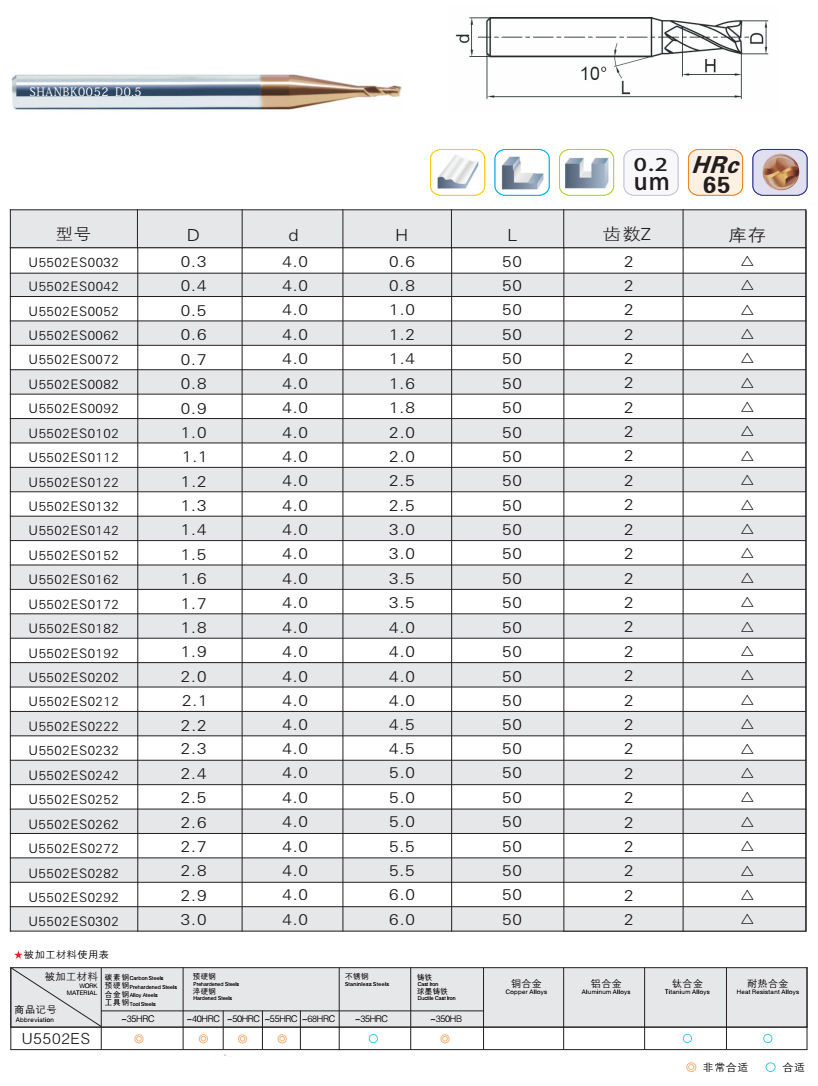Select the 0.2 um grain size icon

pos(651,172)
